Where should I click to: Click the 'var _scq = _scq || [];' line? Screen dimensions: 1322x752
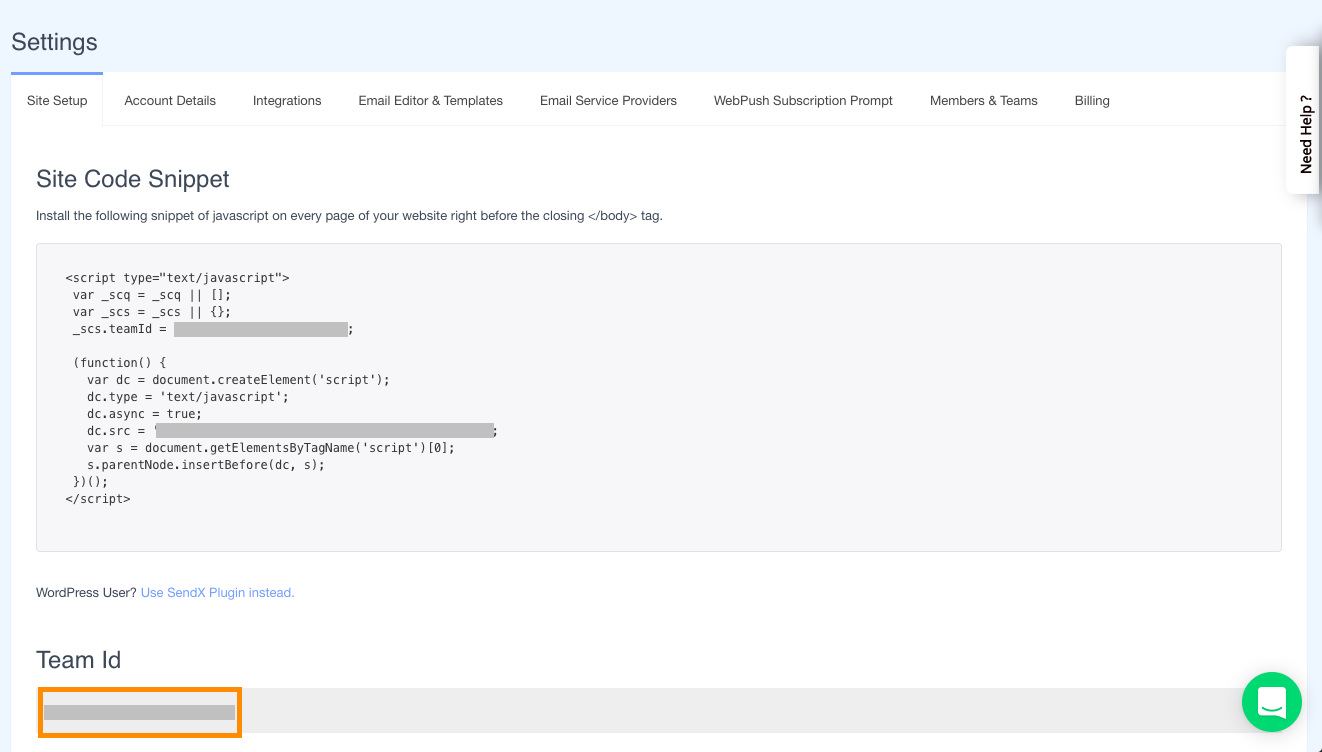point(152,295)
